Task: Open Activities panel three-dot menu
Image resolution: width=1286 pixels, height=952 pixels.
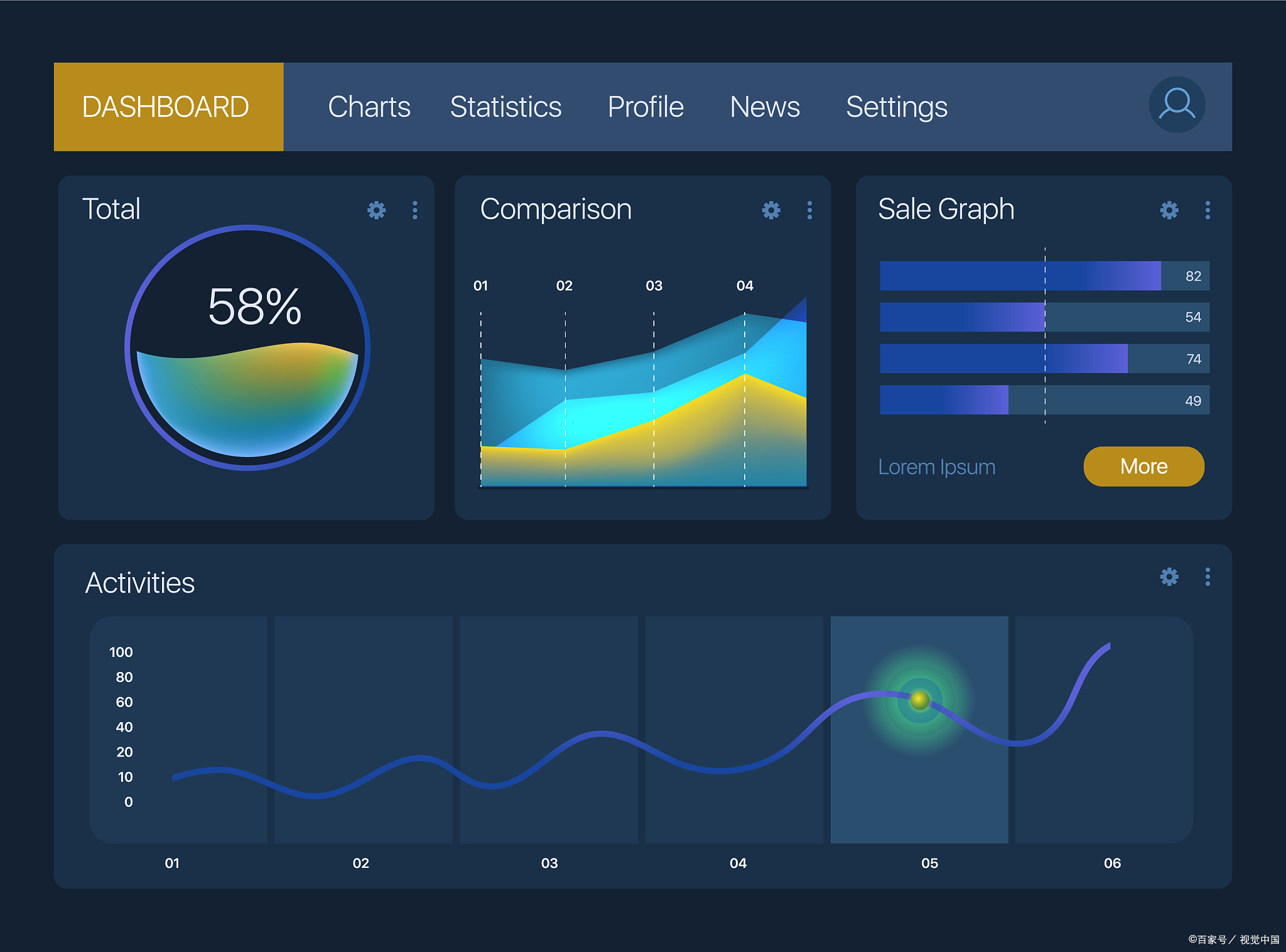Action: click(1207, 576)
